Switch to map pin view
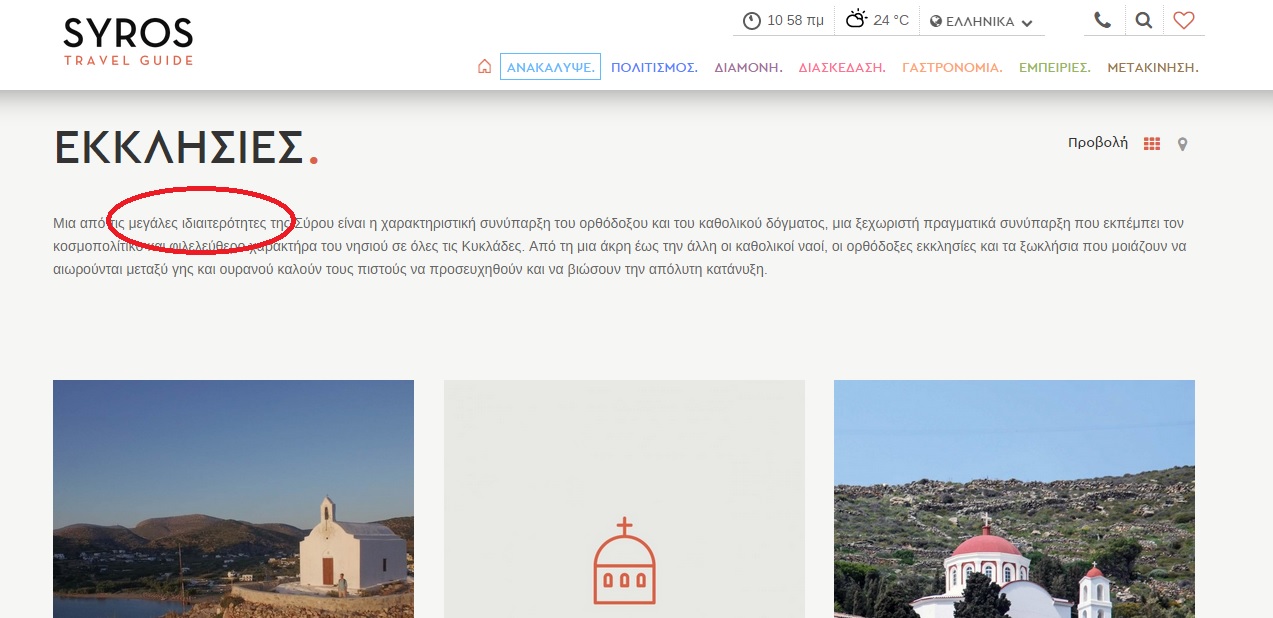Viewport: 1273px width, 618px height. (1183, 144)
